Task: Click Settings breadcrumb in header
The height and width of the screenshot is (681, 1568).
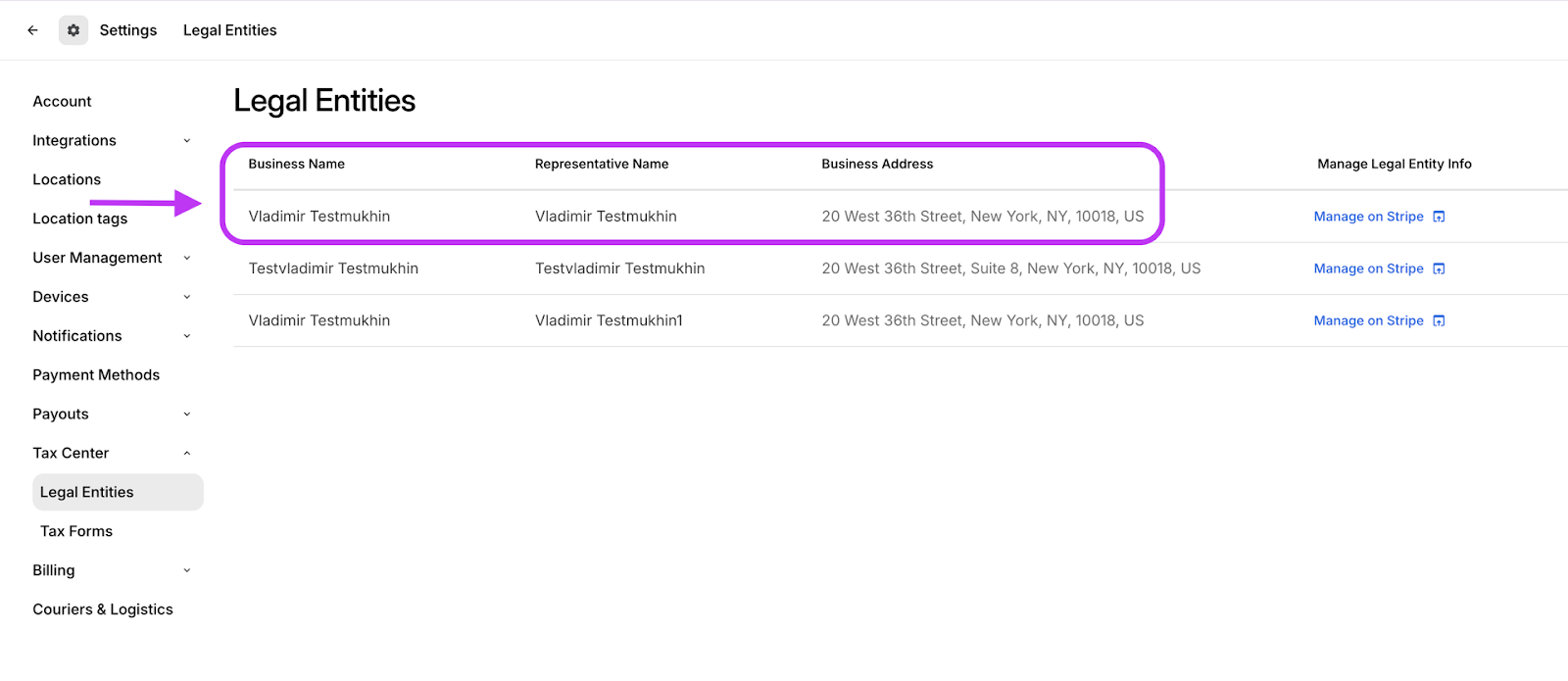Action: (128, 30)
